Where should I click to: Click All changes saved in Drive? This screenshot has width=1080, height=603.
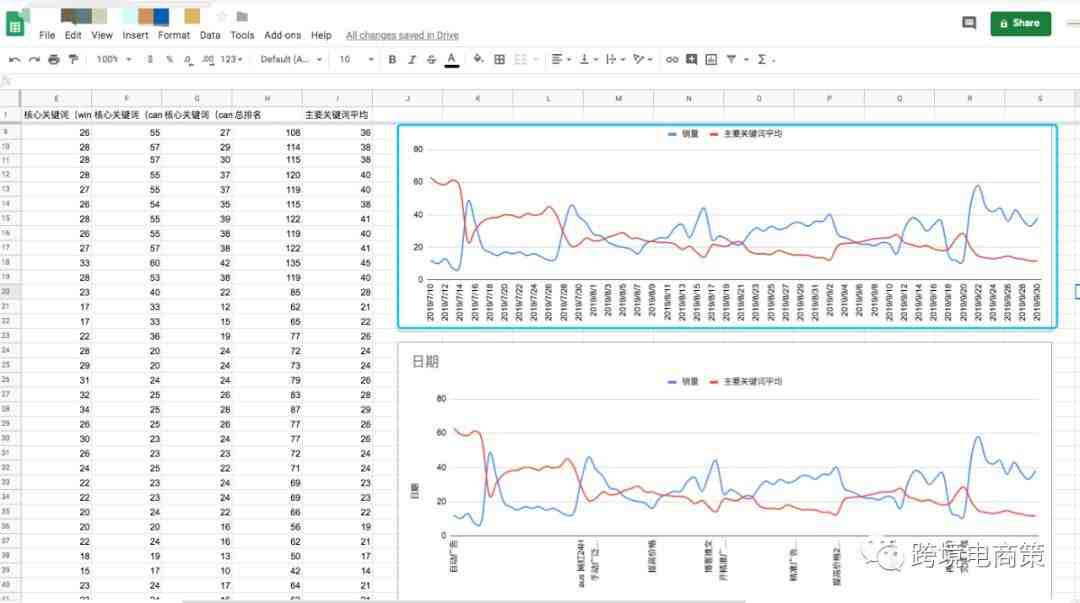tap(402, 35)
